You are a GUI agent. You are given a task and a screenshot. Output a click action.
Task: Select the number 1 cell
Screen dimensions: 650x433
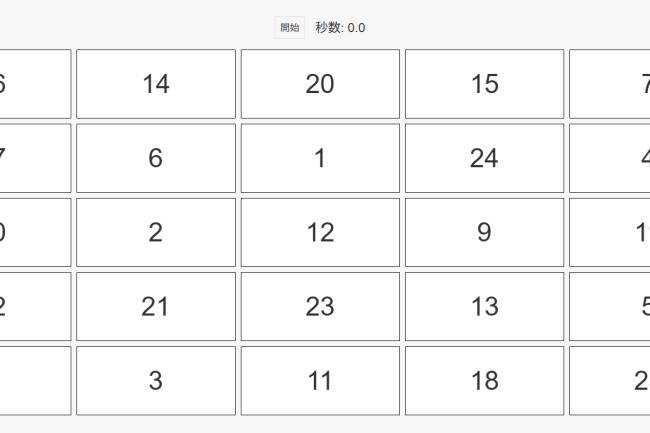320,158
